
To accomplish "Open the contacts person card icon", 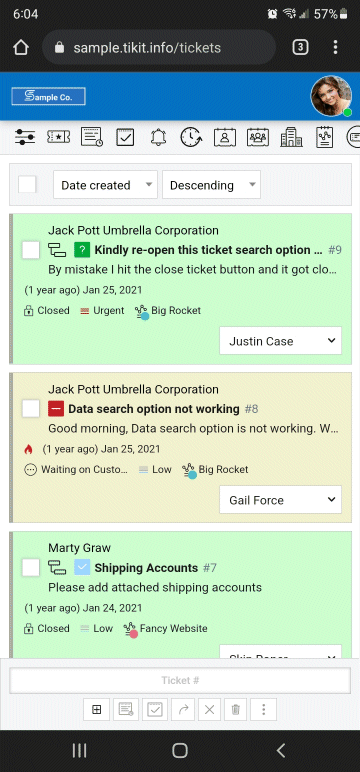I will pos(225,137).
